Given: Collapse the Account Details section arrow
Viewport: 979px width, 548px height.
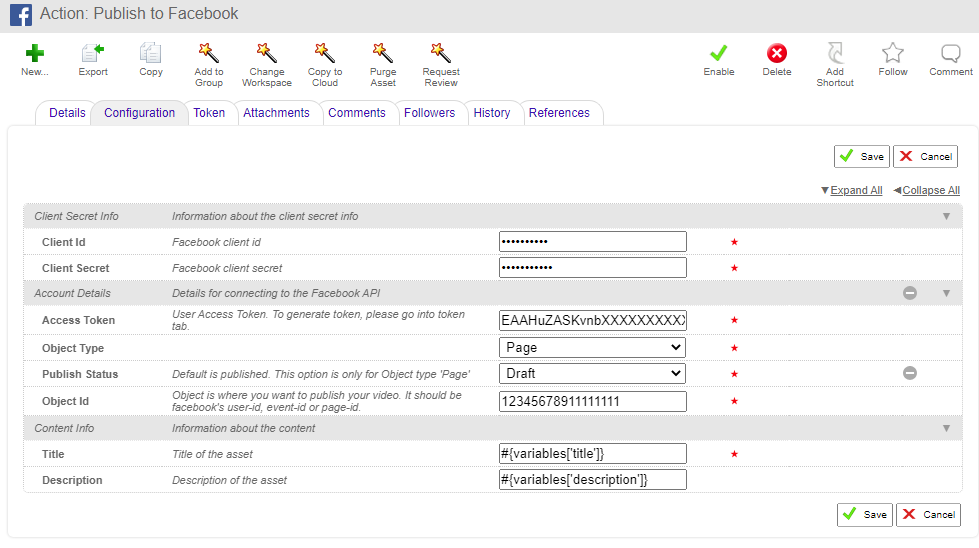Looking at the screenshot, I should click(947, 293).
